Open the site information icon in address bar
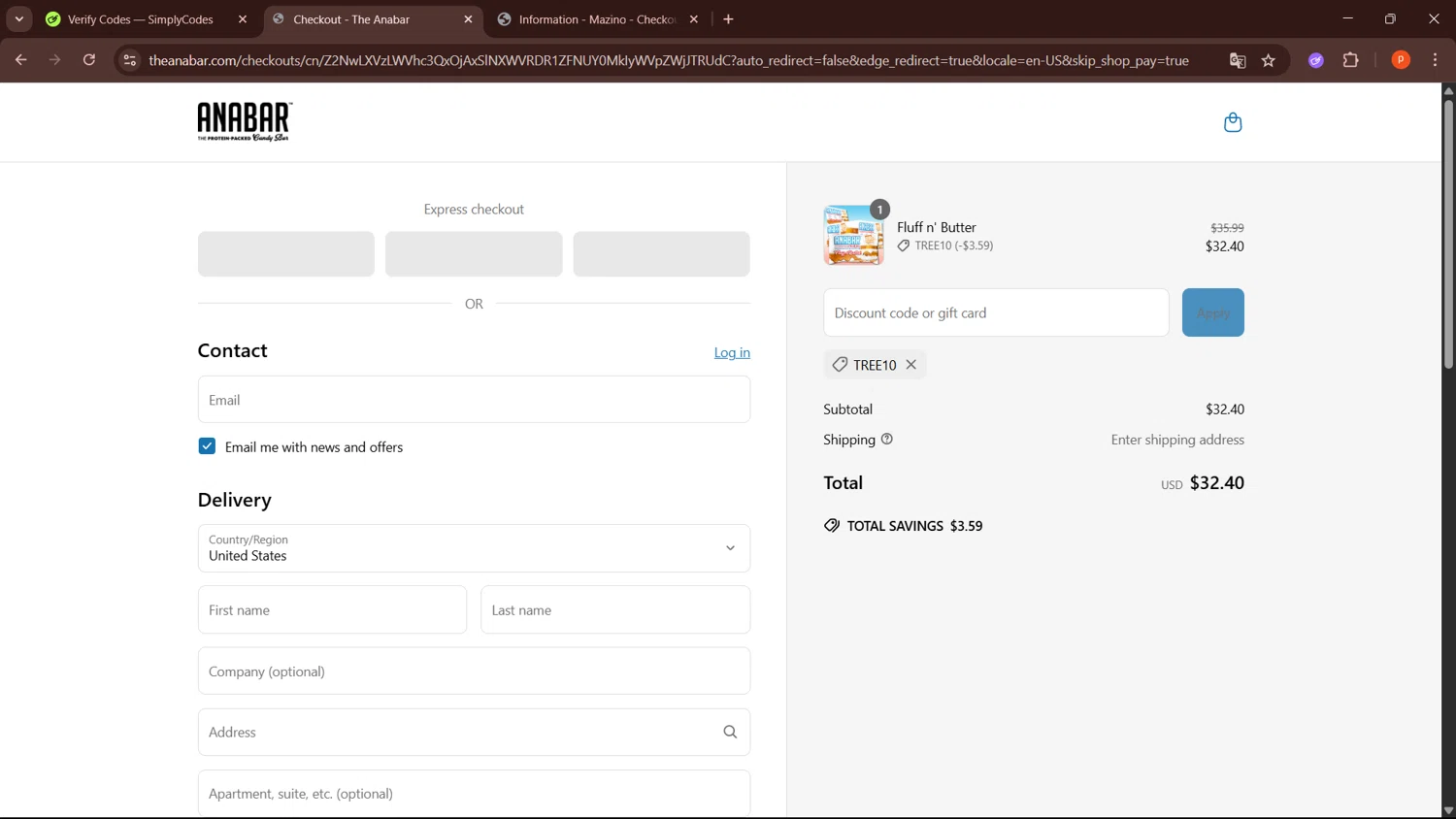The width and height of the screenshot is (1456, 819). pyautogui.click(x=129, y=60)
